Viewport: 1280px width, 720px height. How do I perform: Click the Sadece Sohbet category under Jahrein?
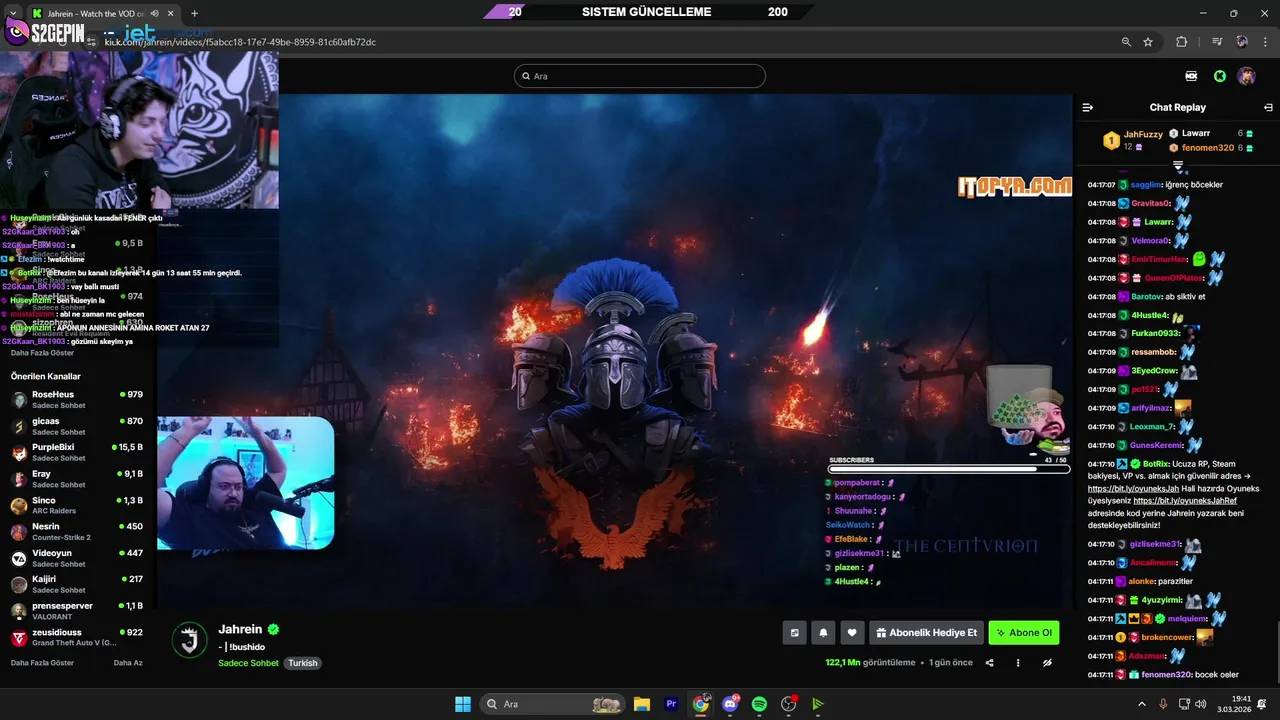pos(248,663)
